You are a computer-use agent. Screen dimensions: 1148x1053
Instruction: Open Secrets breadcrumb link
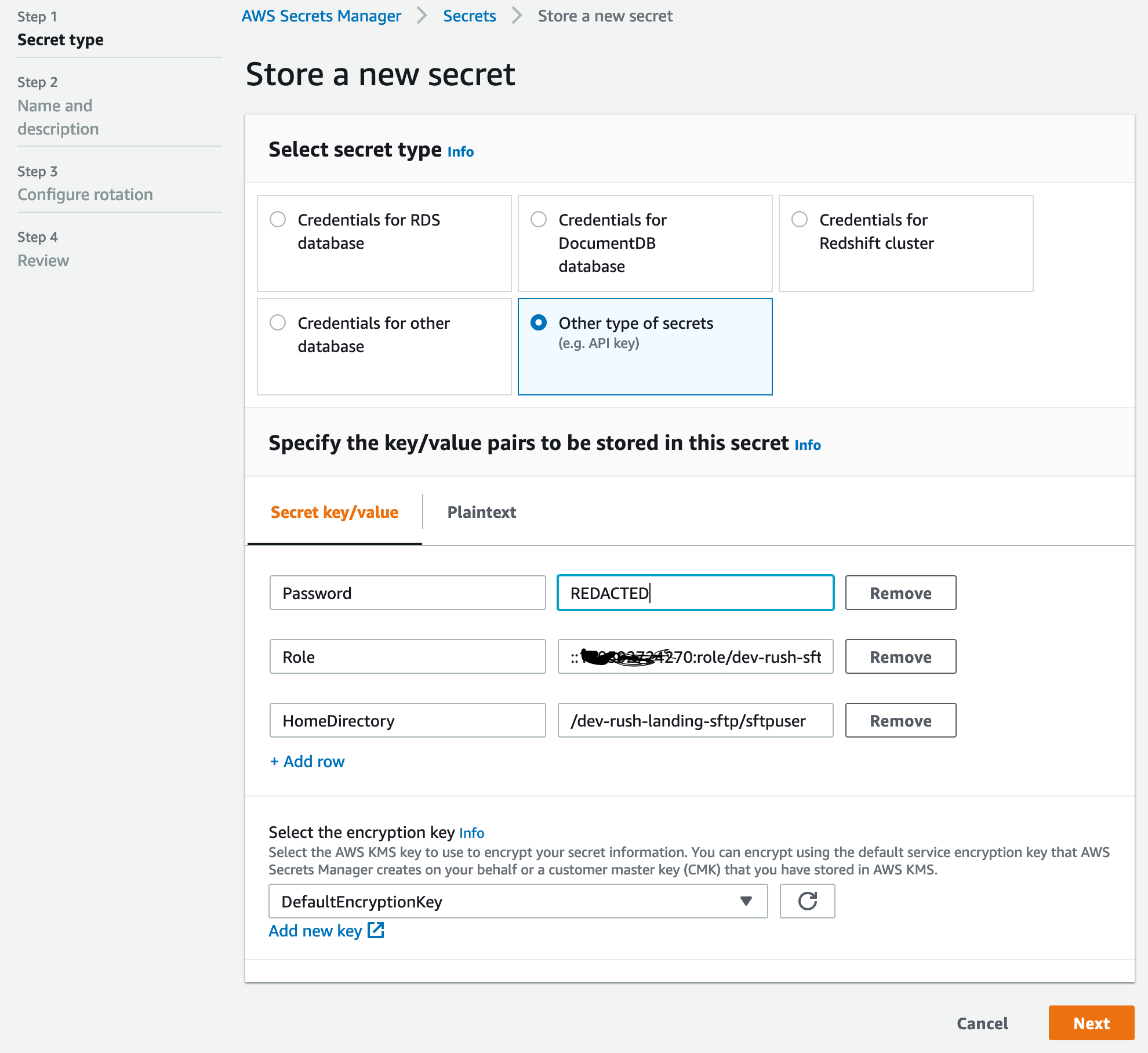click(x=469, y=16)
